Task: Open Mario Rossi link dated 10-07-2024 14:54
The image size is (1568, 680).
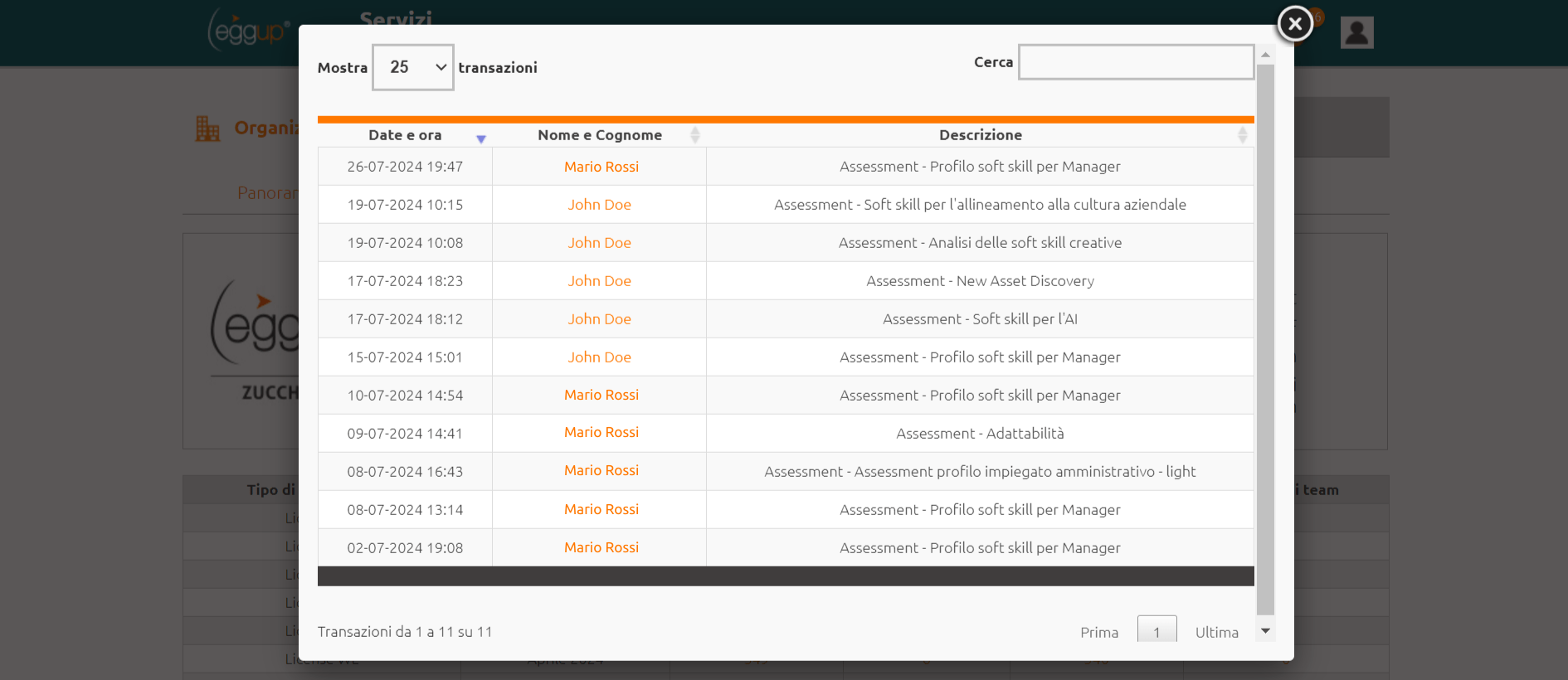Action: pos(601,395)
